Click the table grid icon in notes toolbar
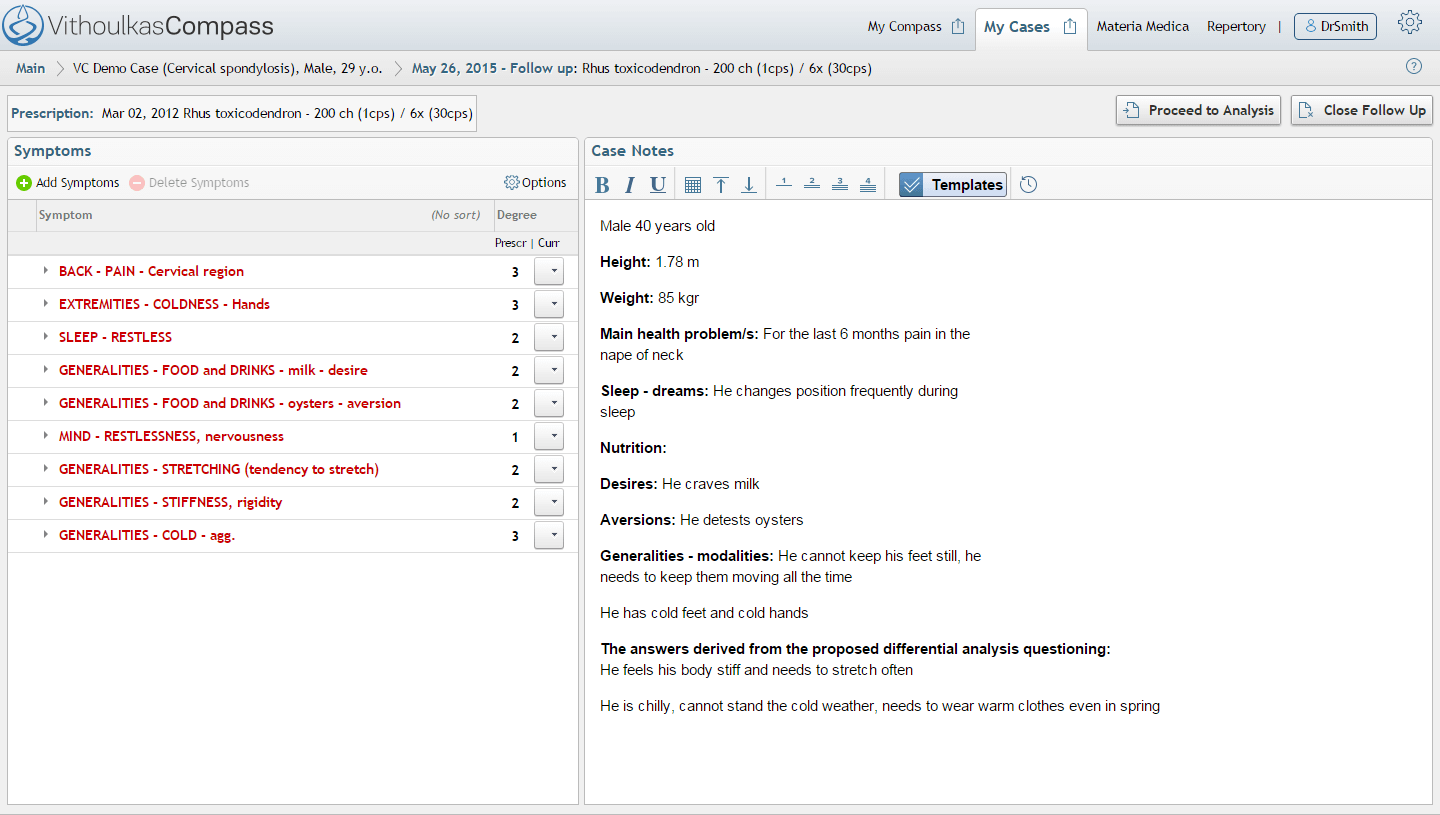This screenshot has height=815, width=1440. coord(693,185)
